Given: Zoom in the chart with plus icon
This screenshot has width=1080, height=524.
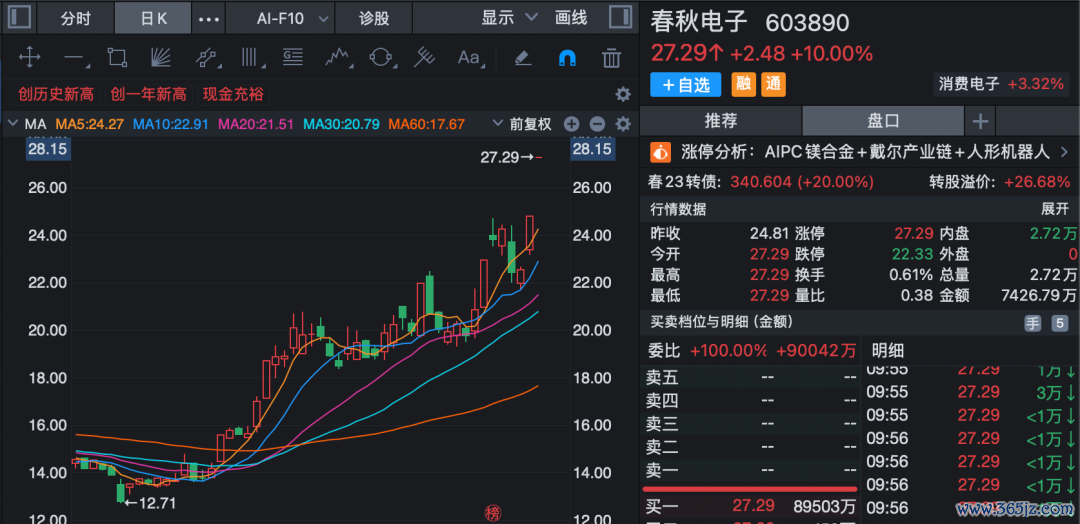Looking at the screenshot, I should coord(571,125).
